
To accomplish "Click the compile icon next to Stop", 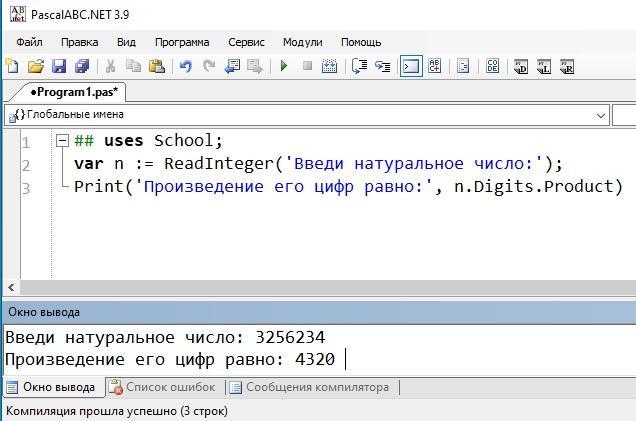I will [329, 66].
